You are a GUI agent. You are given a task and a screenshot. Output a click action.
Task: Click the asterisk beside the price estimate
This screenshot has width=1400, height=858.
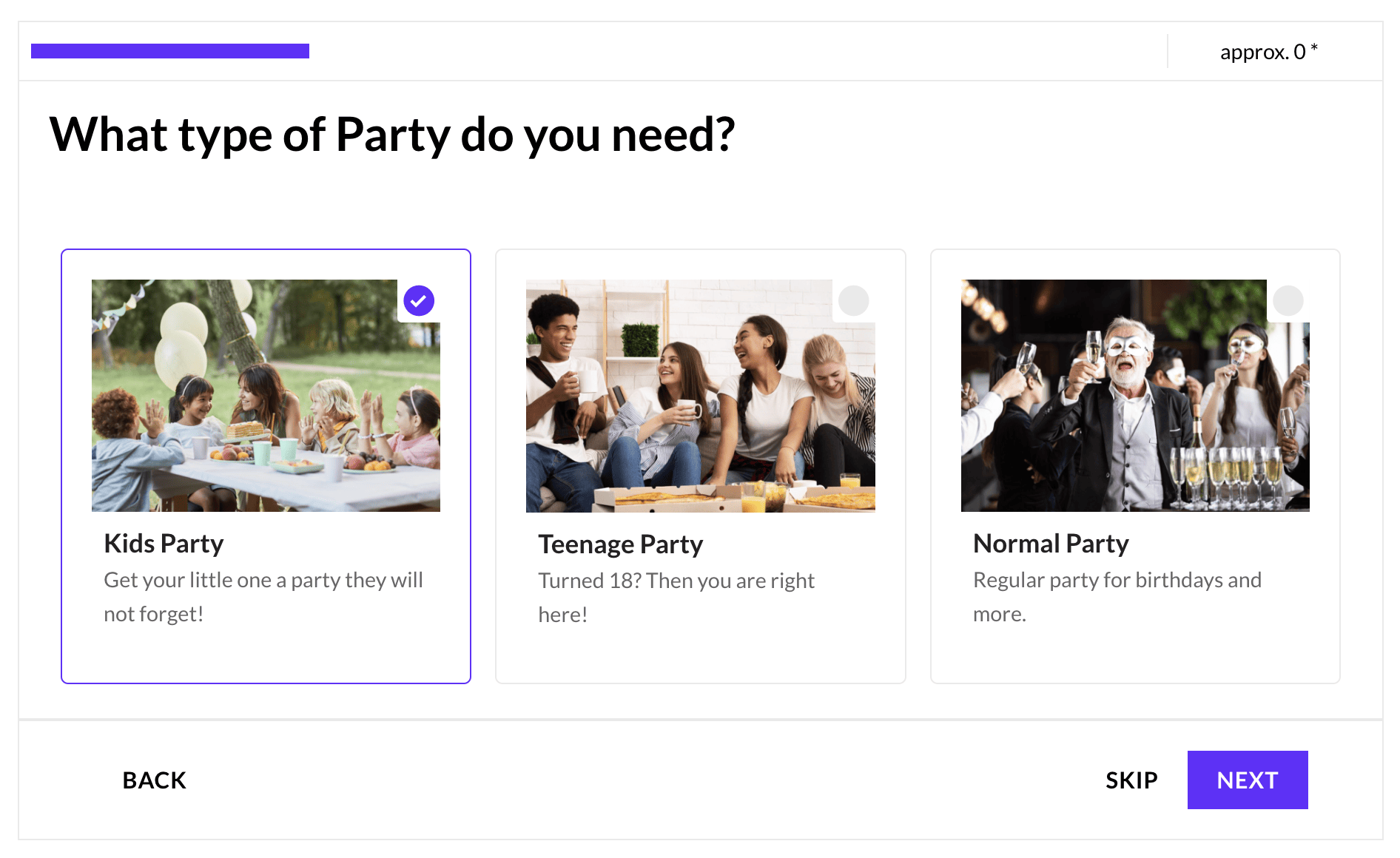[1314, 48]
